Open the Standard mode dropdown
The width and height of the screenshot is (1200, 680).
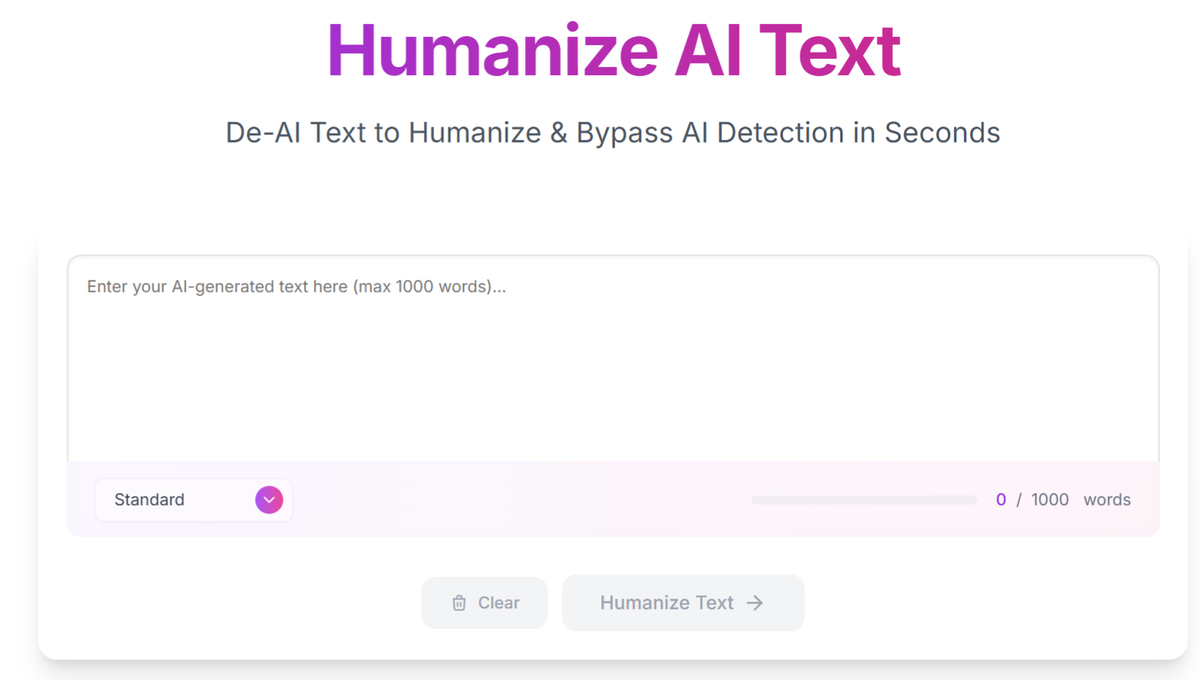[194, 500]
